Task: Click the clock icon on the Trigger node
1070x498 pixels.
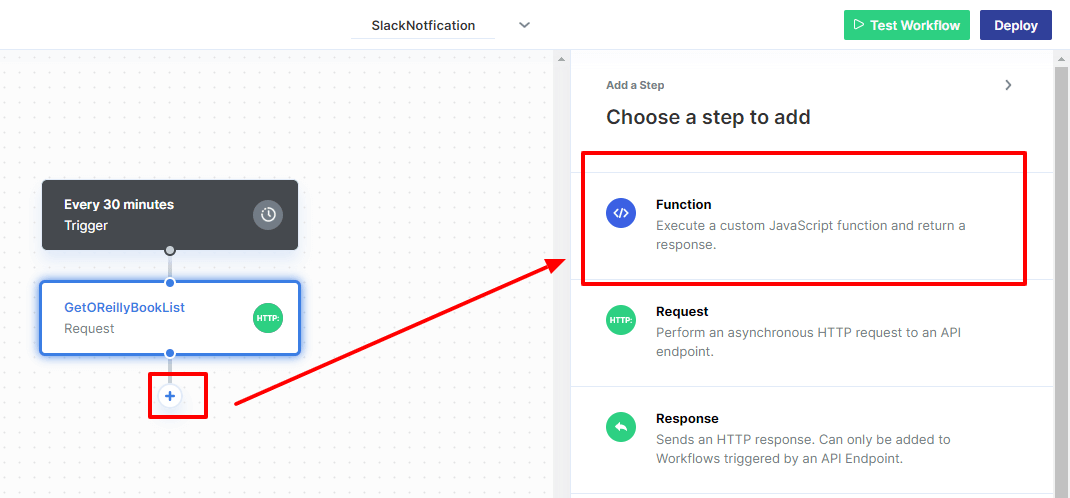Action: 268,214
